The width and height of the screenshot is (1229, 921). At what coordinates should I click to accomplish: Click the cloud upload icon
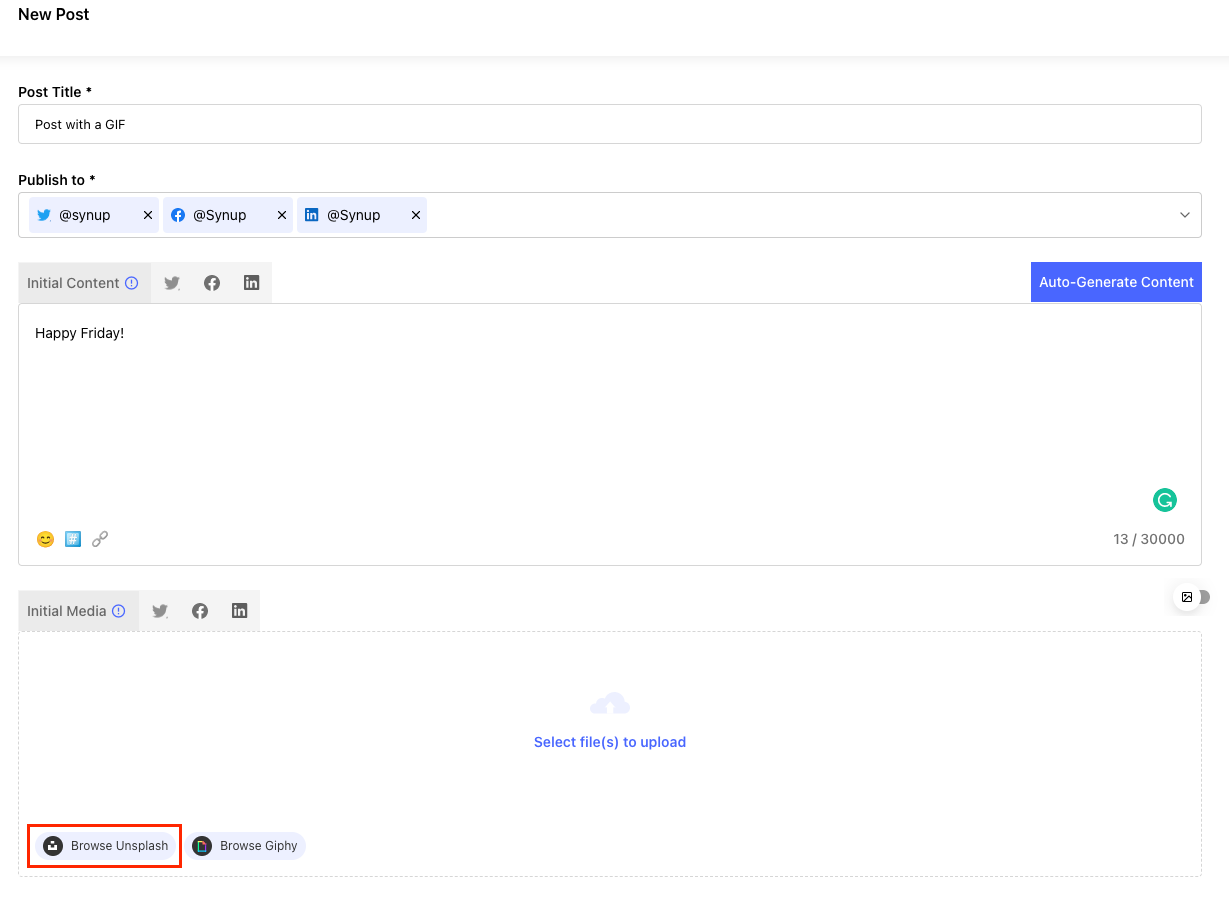click(x=610, y=704)
